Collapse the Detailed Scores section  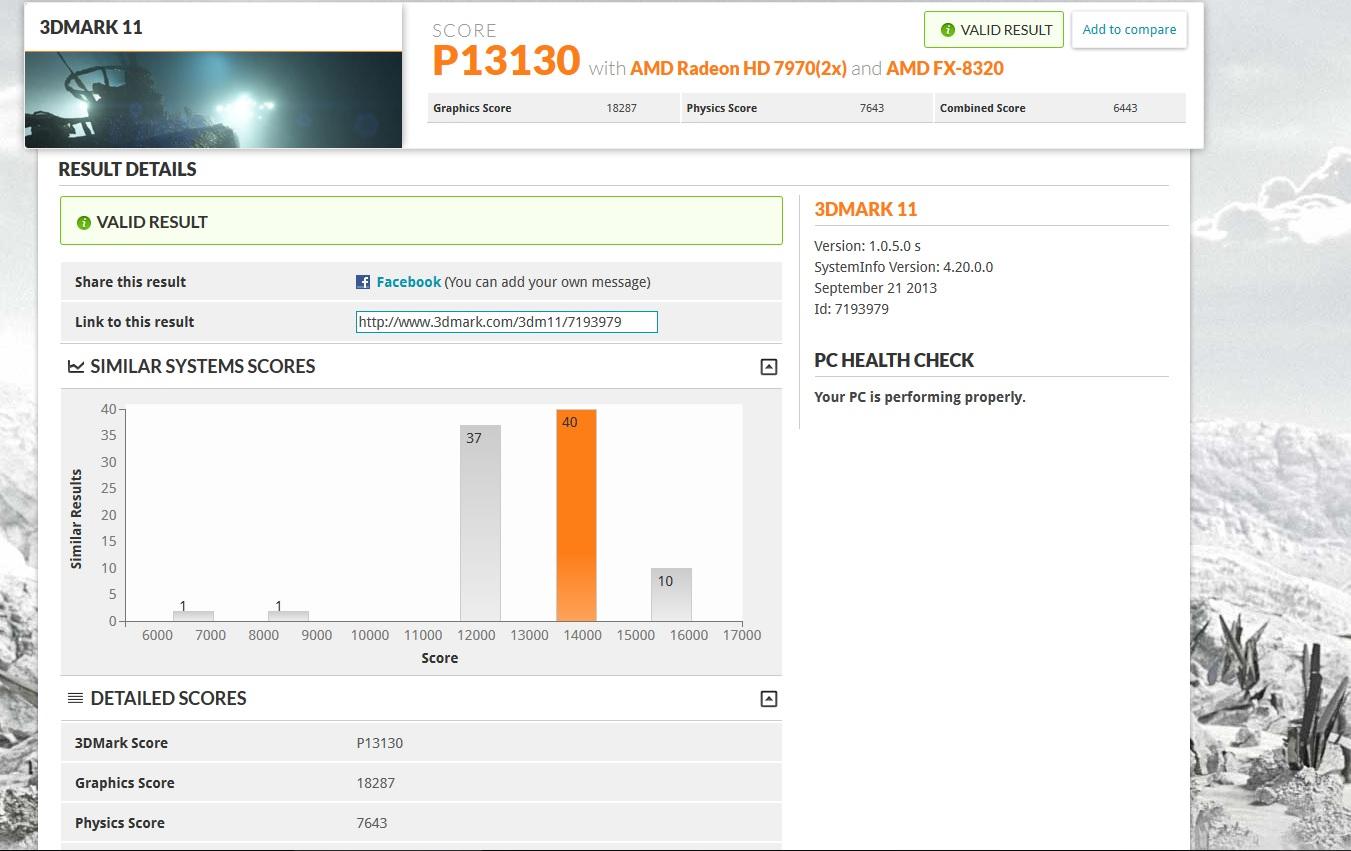(768, 699)
